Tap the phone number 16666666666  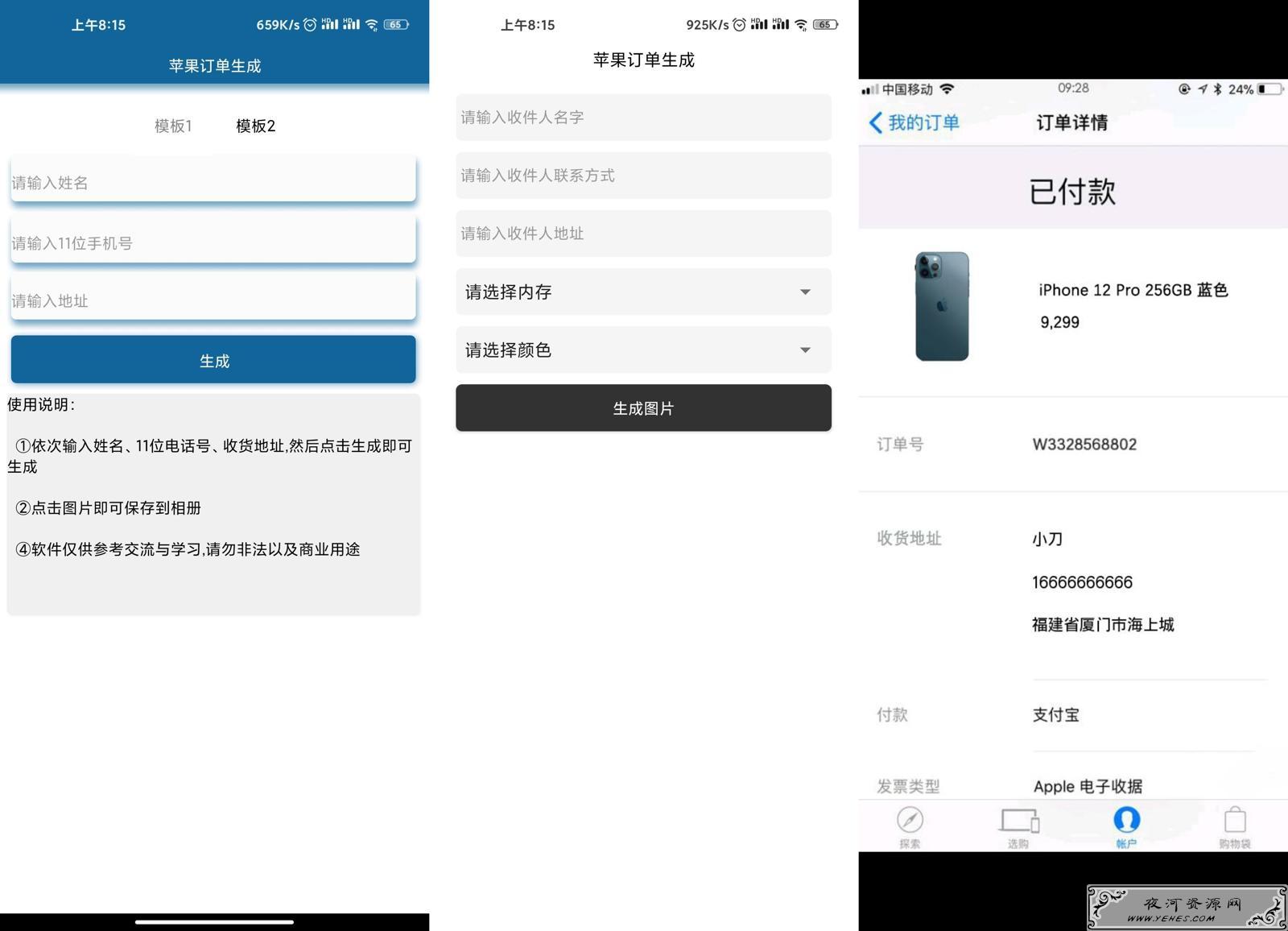1082,582
